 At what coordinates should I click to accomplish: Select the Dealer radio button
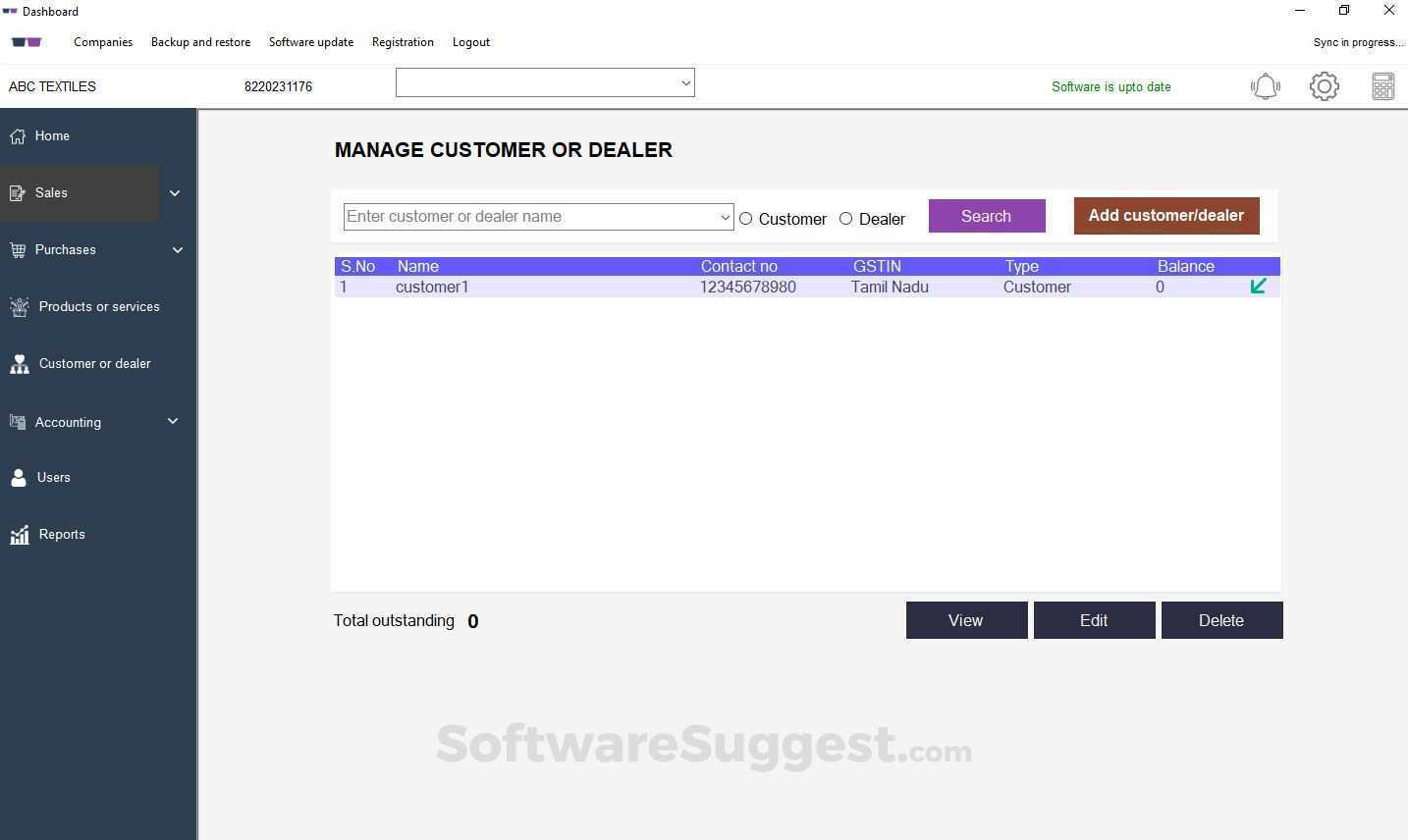[x=846, y=219]
